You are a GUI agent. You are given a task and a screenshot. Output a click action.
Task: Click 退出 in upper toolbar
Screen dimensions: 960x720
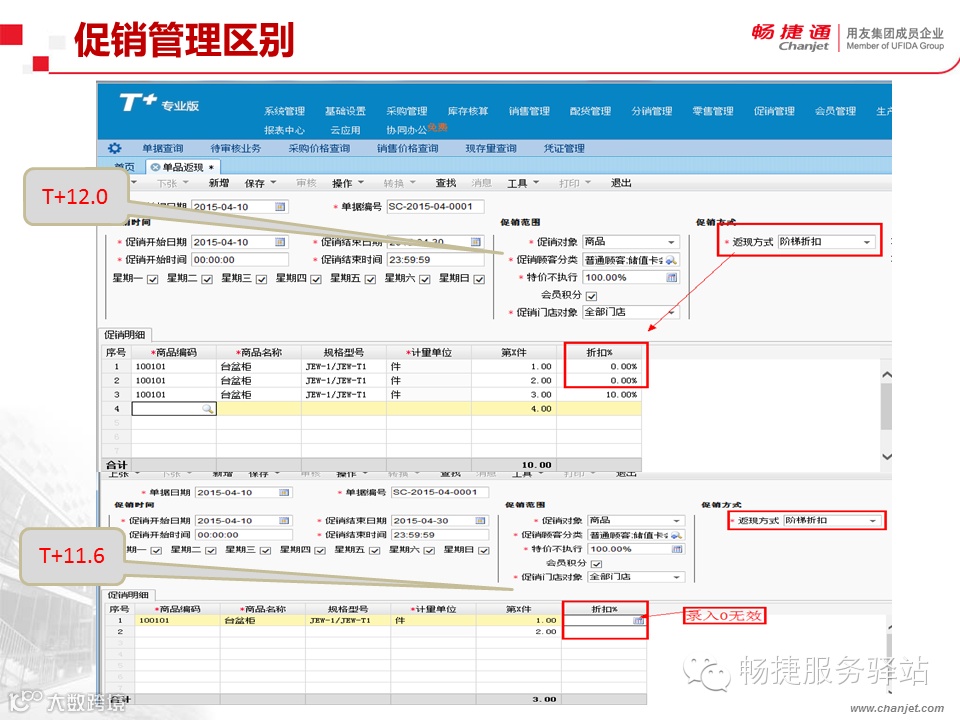[x=621, y=183]
